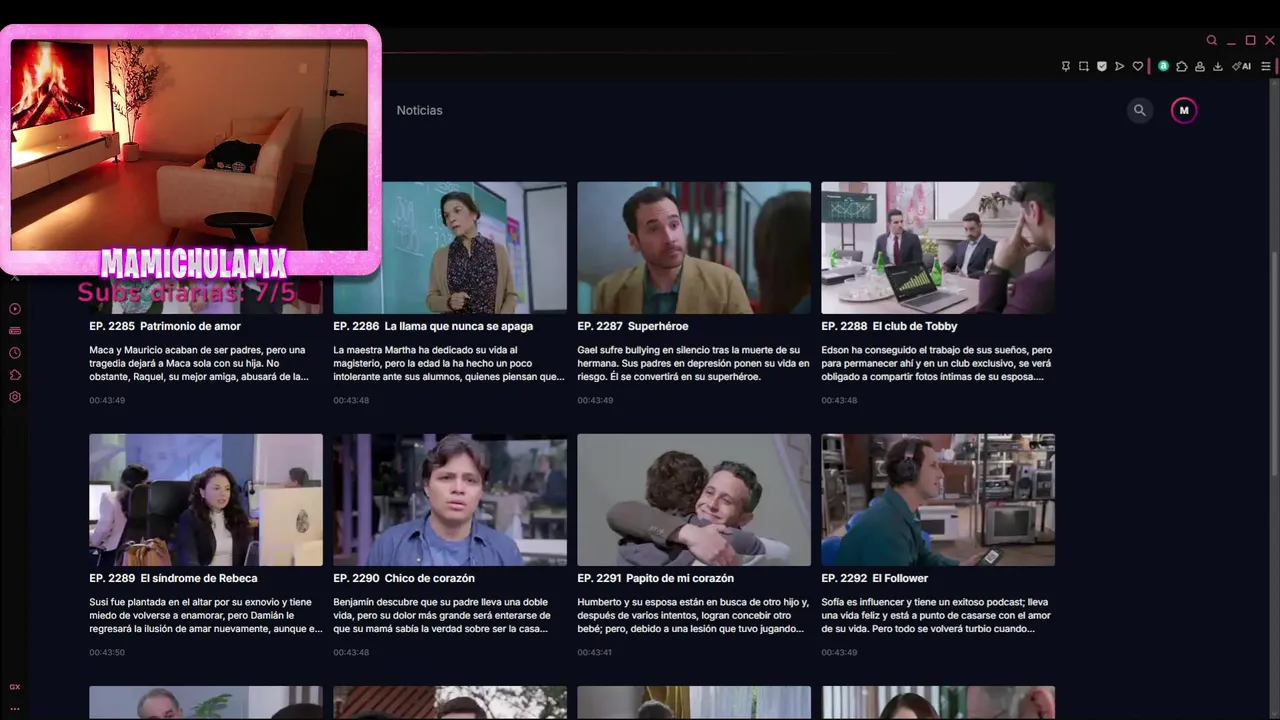This screenshot has width=1280, height=720.
Task: Open the 'EP. 2289 El síndrome de Rebeca' title
Action: point(173,578)
